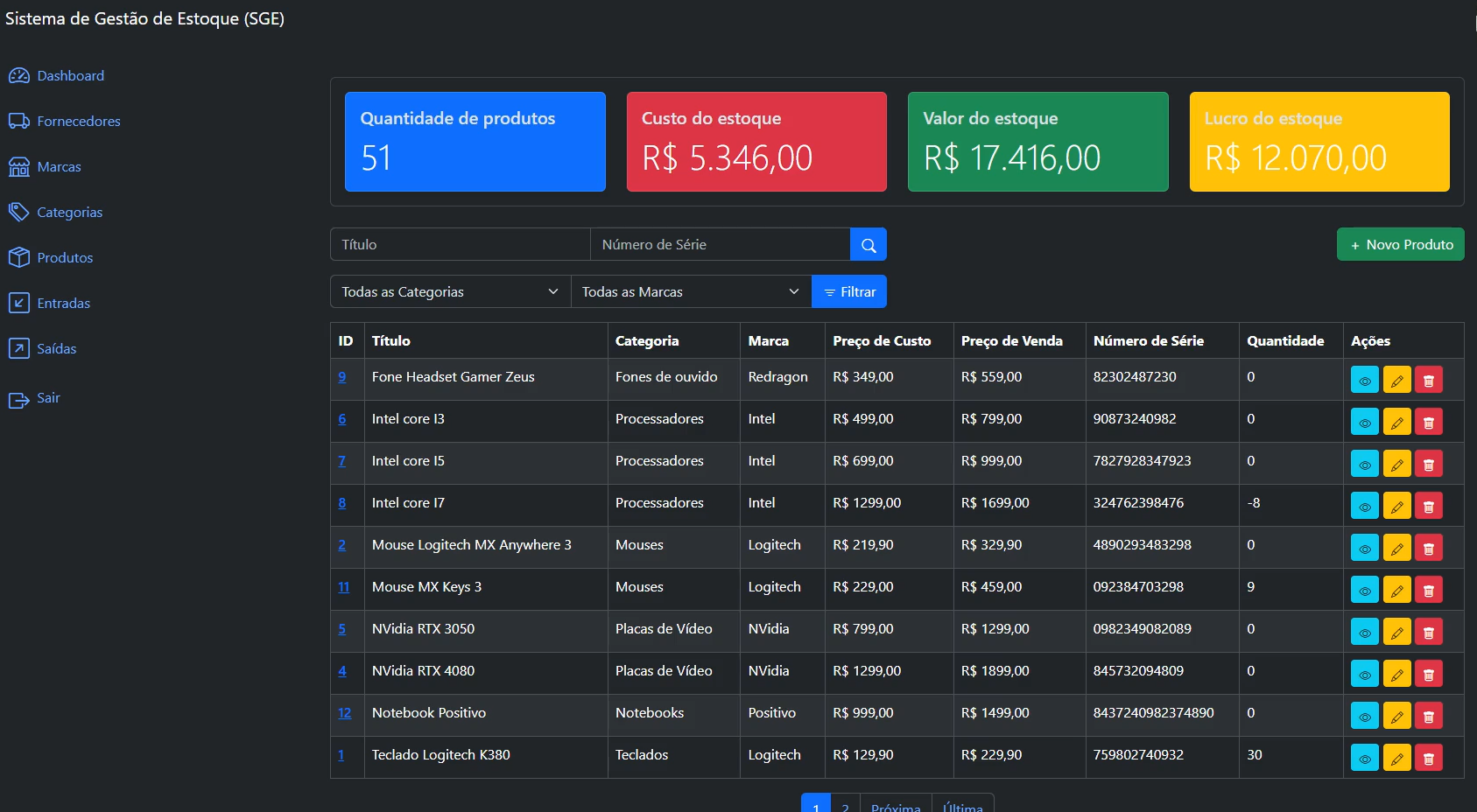Delete the Fone Headset Gamer Zeus product
1477x812 pixels.
(x=1428, y=381)
